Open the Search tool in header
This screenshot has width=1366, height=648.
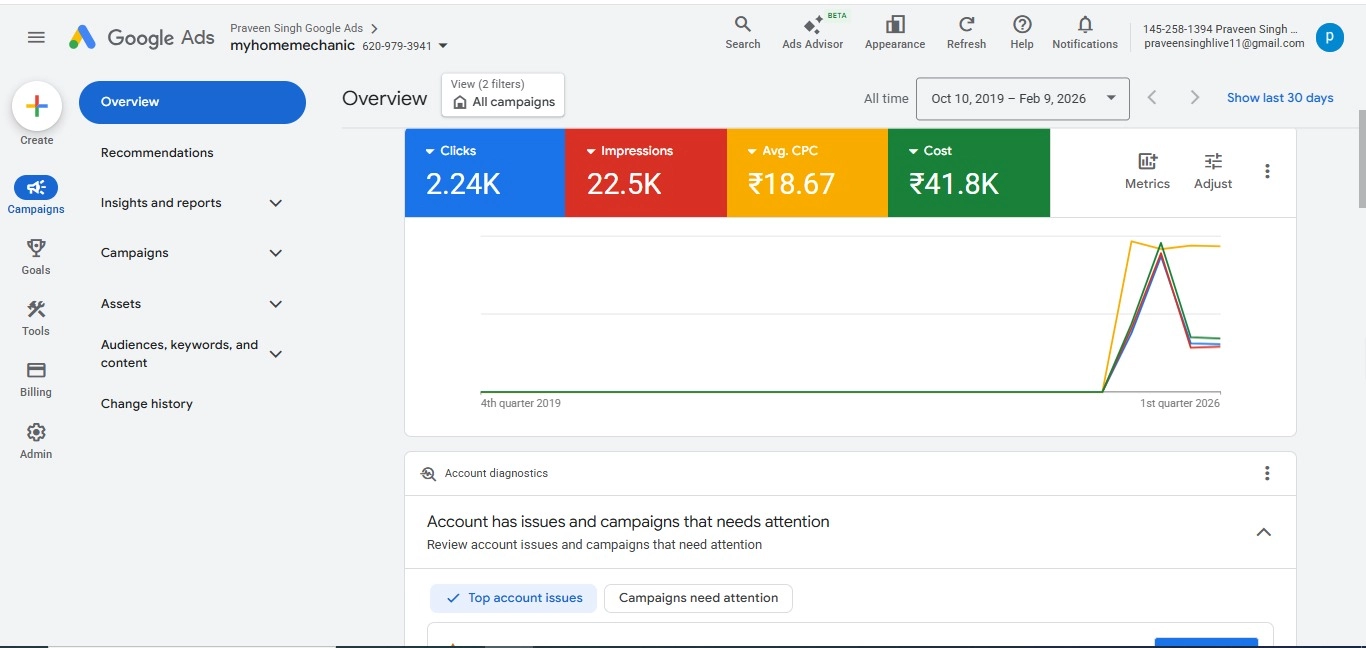pos(742,31)
